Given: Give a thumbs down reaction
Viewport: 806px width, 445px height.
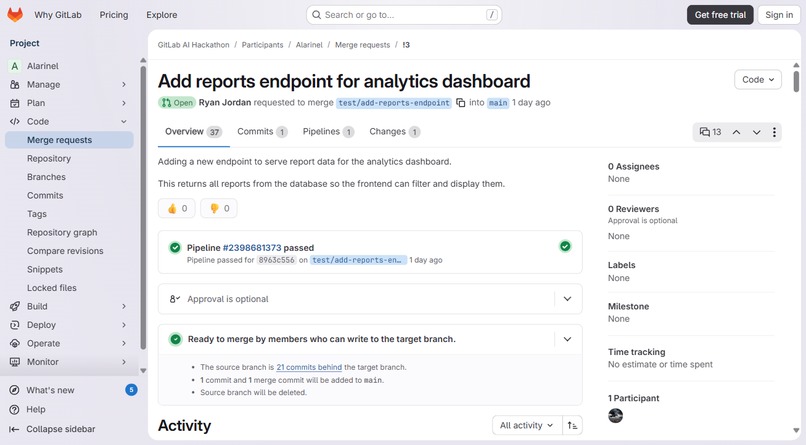Looking at the screenshot, I should click(219, 208).
